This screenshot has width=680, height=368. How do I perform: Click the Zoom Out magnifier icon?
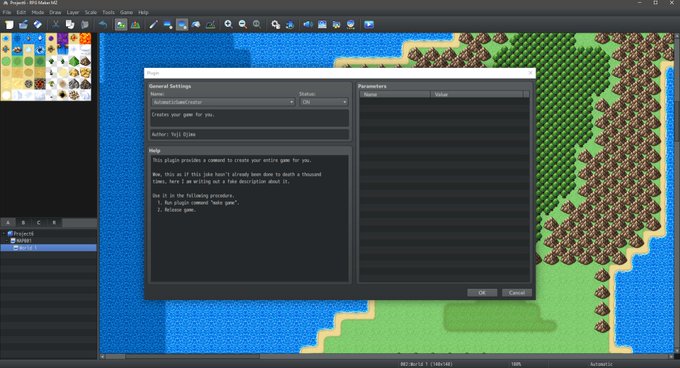pos(242,24)
